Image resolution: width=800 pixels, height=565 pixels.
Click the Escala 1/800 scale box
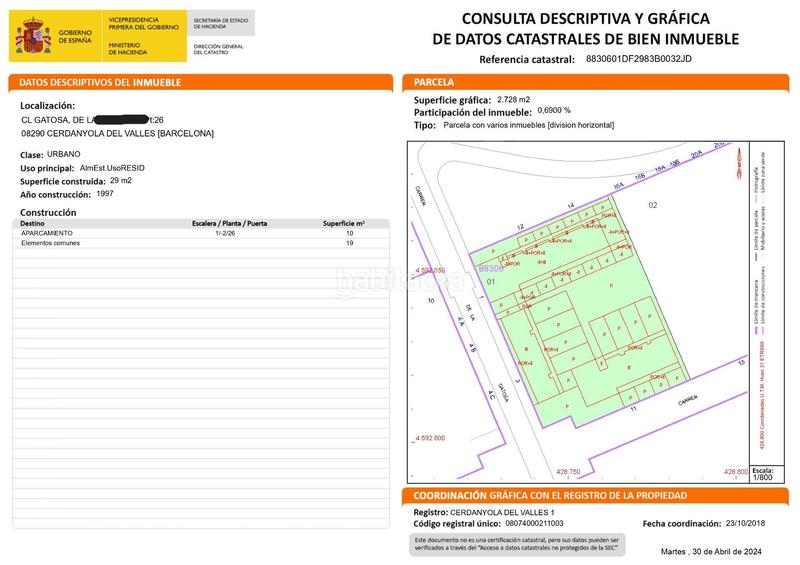point(763,474)
